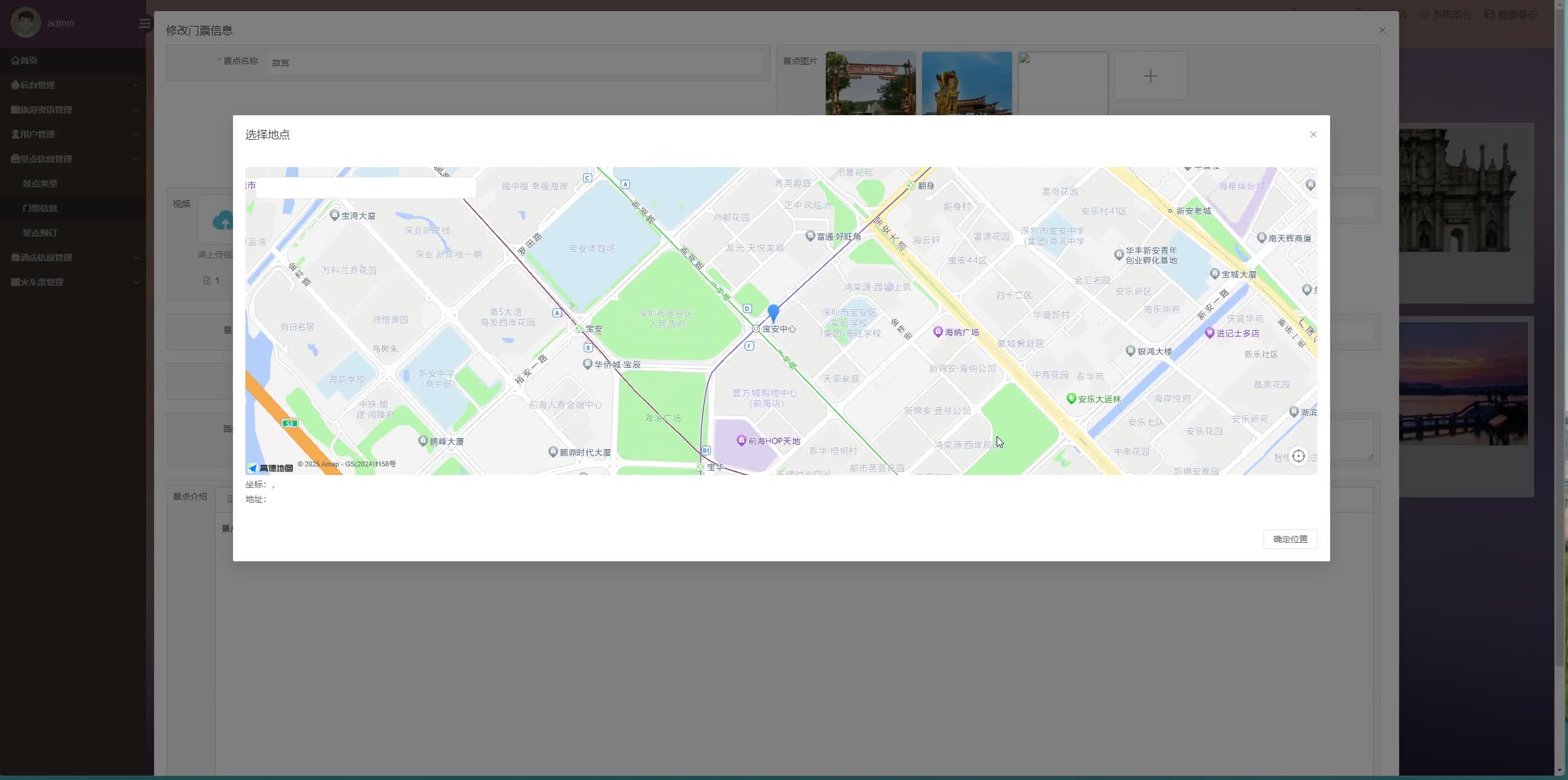1568x780 pixels.
Task: Open 景点类型 submenu item
Action: (40, 184)
